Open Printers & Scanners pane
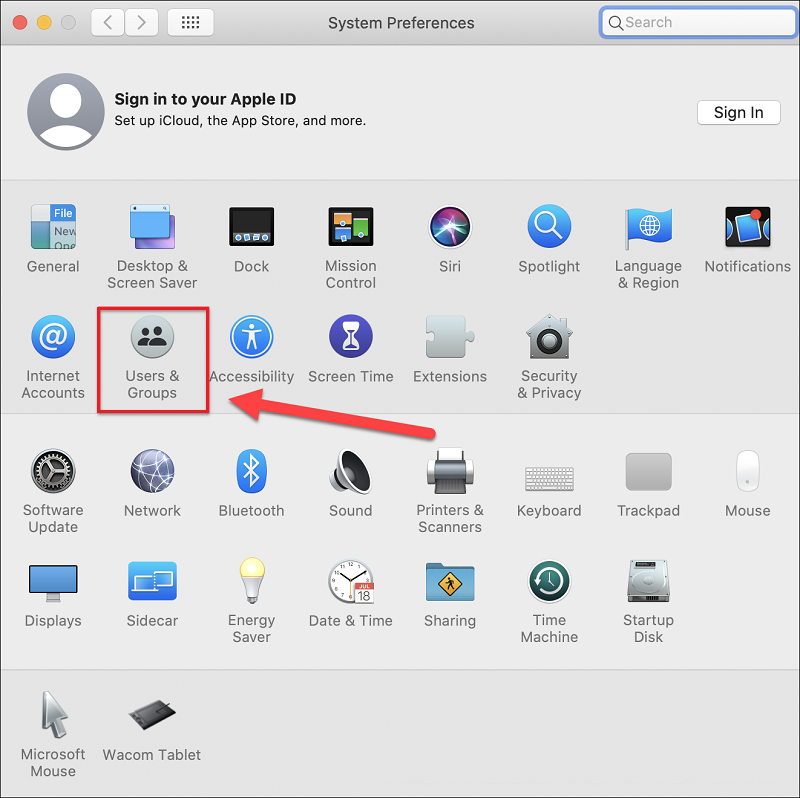 pos(449,471)
